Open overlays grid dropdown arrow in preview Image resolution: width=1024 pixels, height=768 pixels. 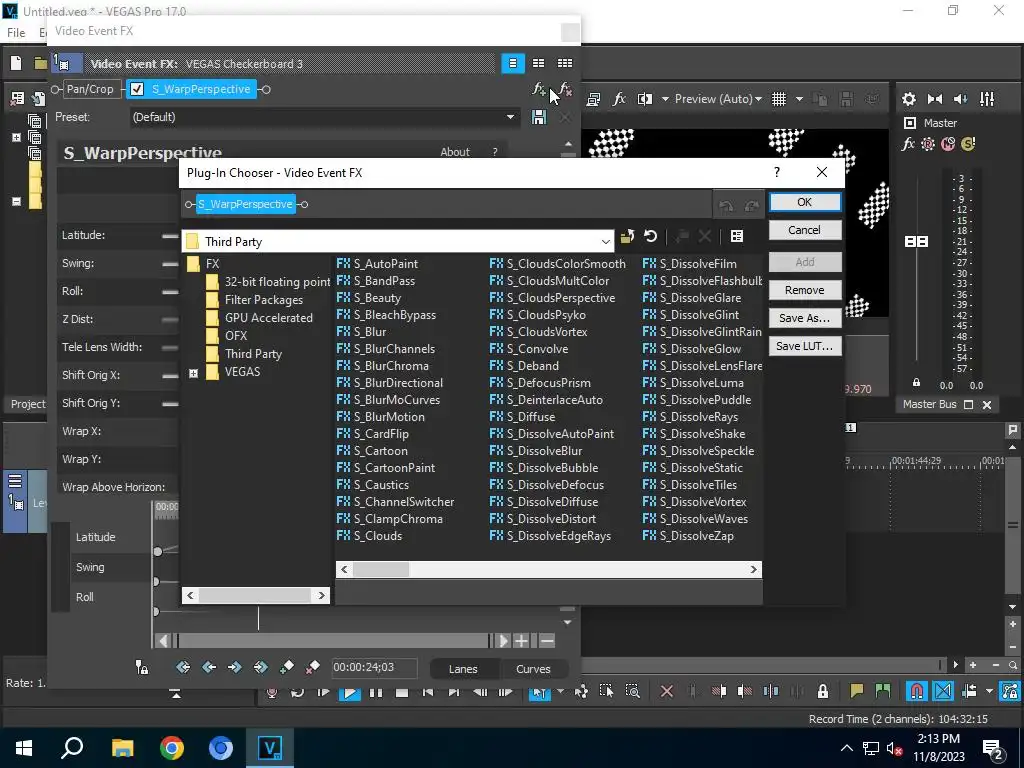(799, 99)
